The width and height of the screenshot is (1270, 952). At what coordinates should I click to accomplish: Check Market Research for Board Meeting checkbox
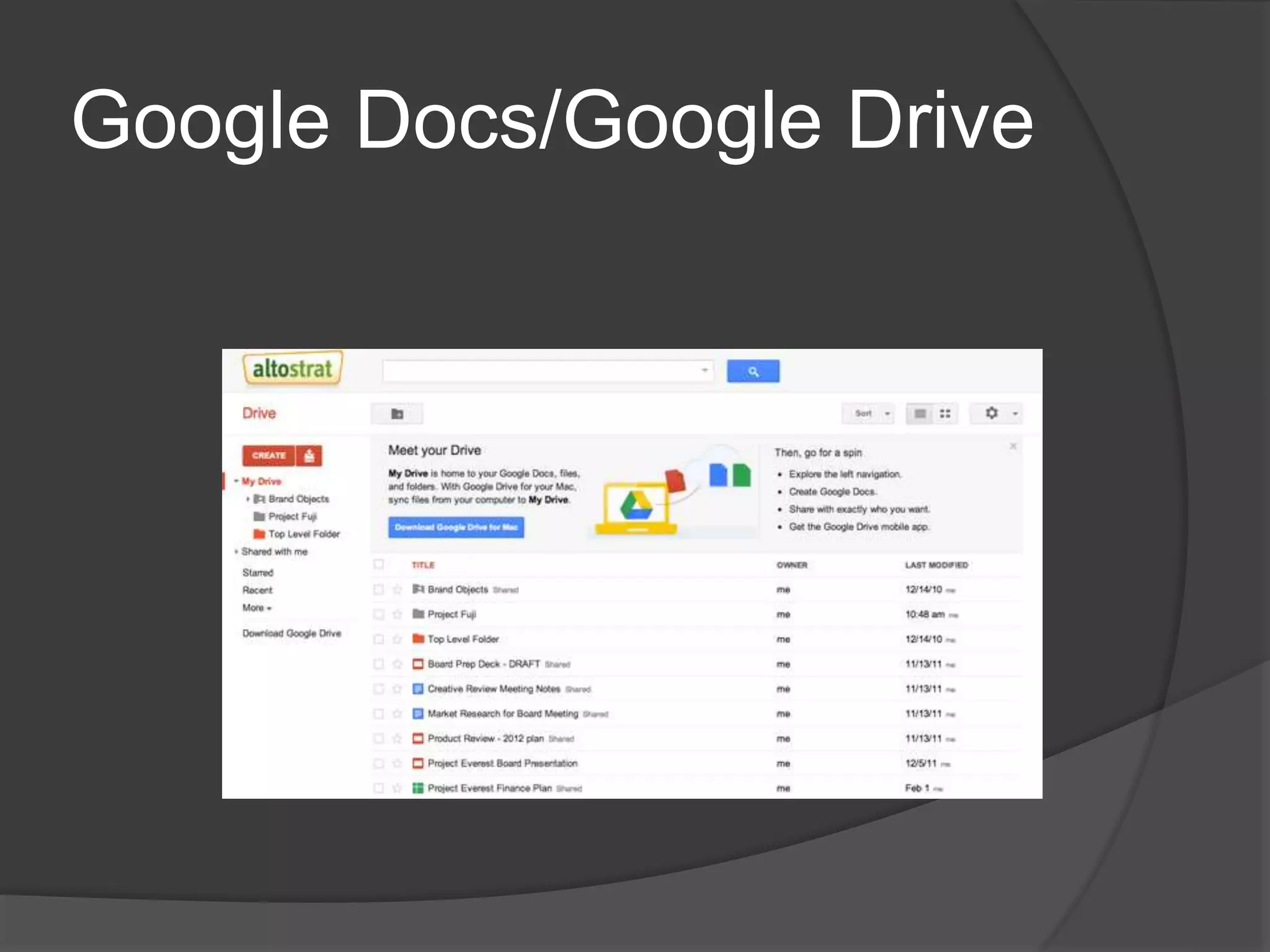[x=378, y=713]
